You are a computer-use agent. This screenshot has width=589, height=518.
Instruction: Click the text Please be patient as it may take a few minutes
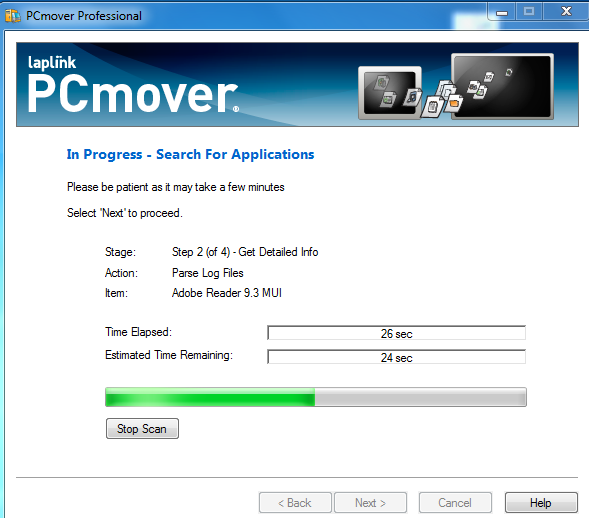175,187
